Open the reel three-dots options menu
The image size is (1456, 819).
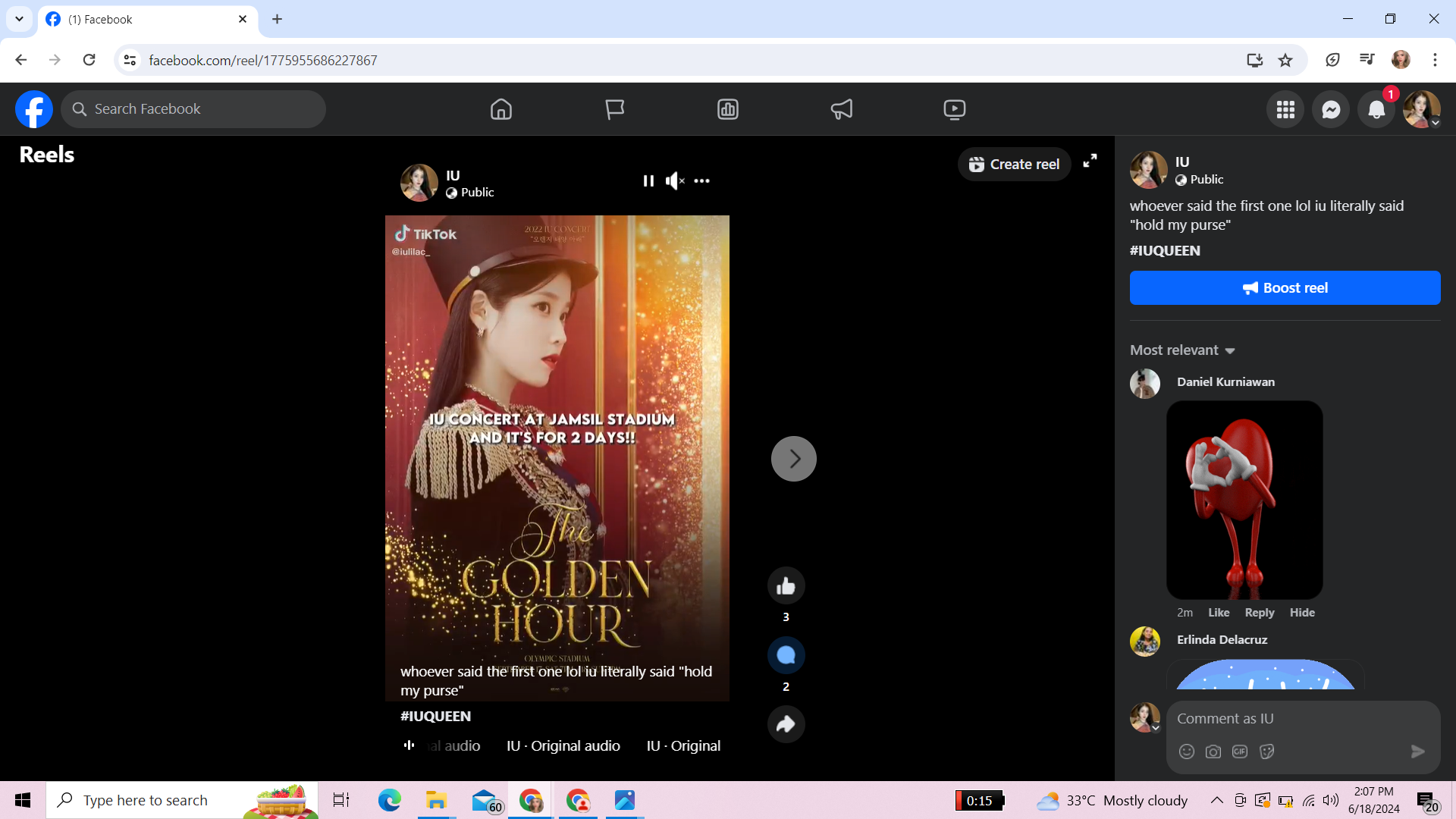tap(702, 180)
